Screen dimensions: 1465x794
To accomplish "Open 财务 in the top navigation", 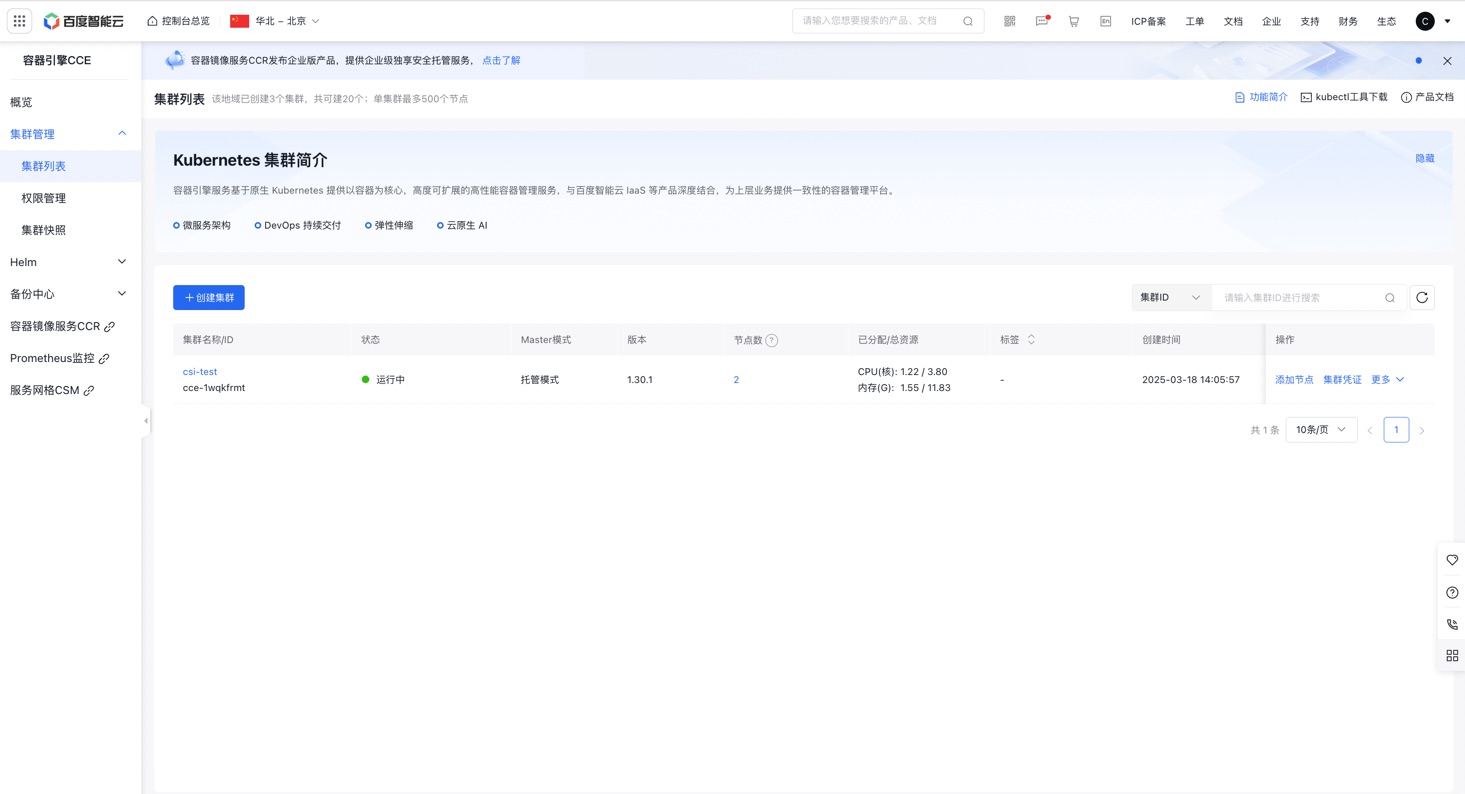I will (1348, 21).
